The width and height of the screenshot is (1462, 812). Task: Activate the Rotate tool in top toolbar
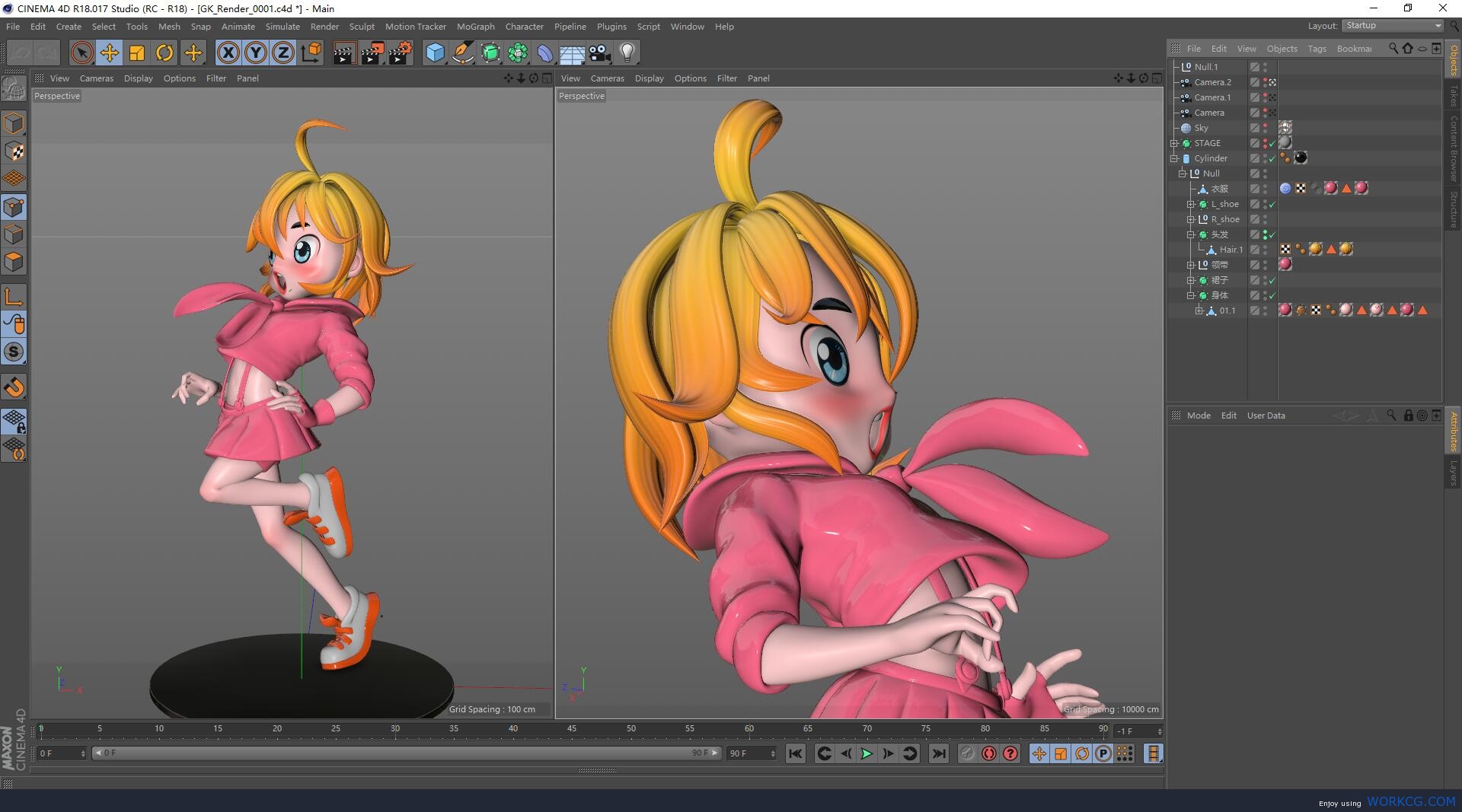[x=164, y=53]
